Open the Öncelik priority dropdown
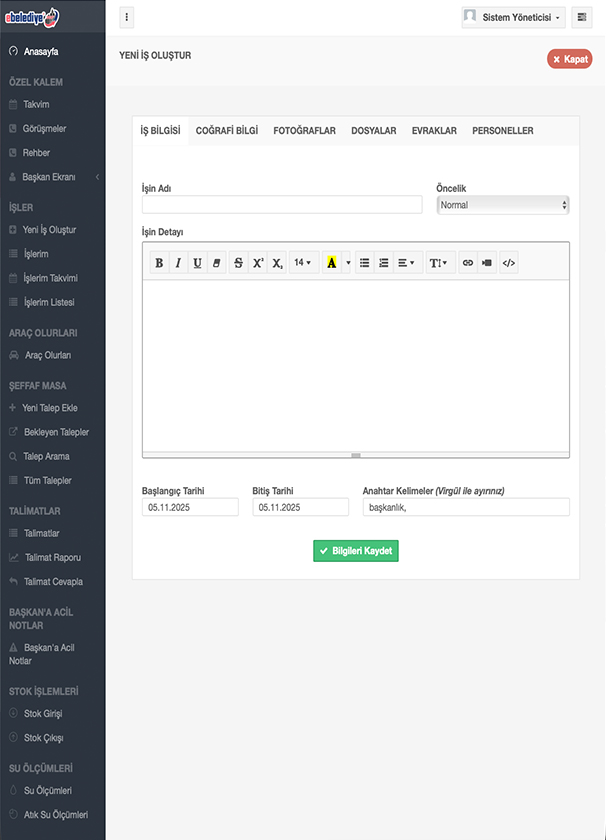The width and height of the screenshot is (606, 840). pos(503,205)
